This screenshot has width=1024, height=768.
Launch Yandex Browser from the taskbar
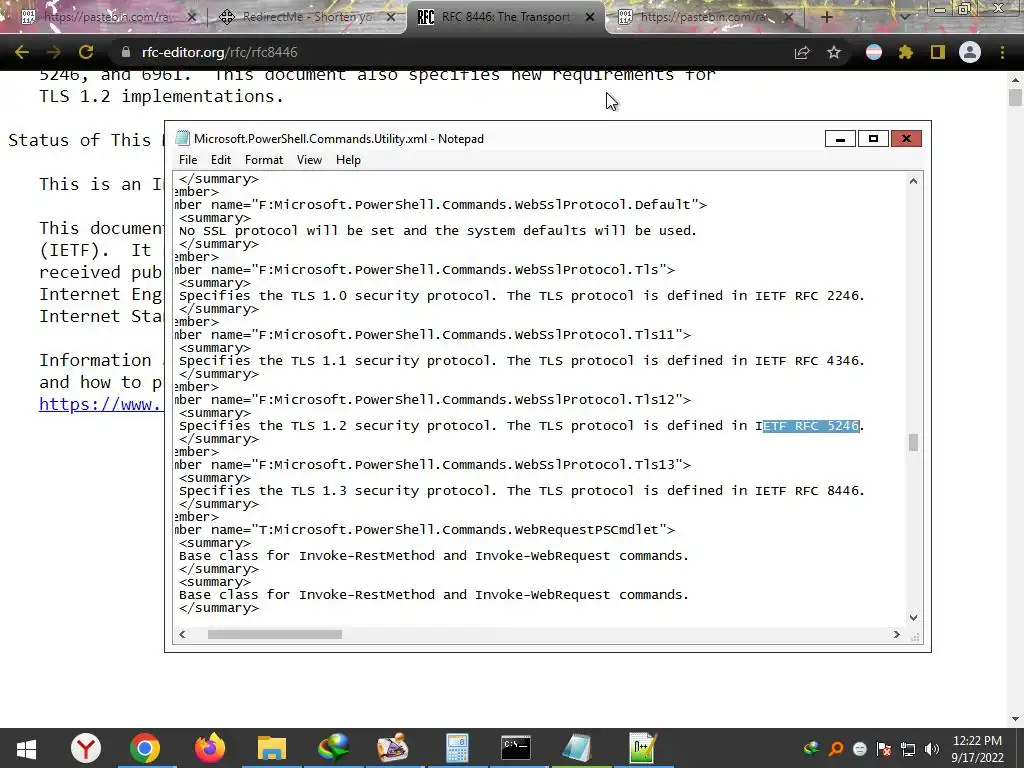86,748
